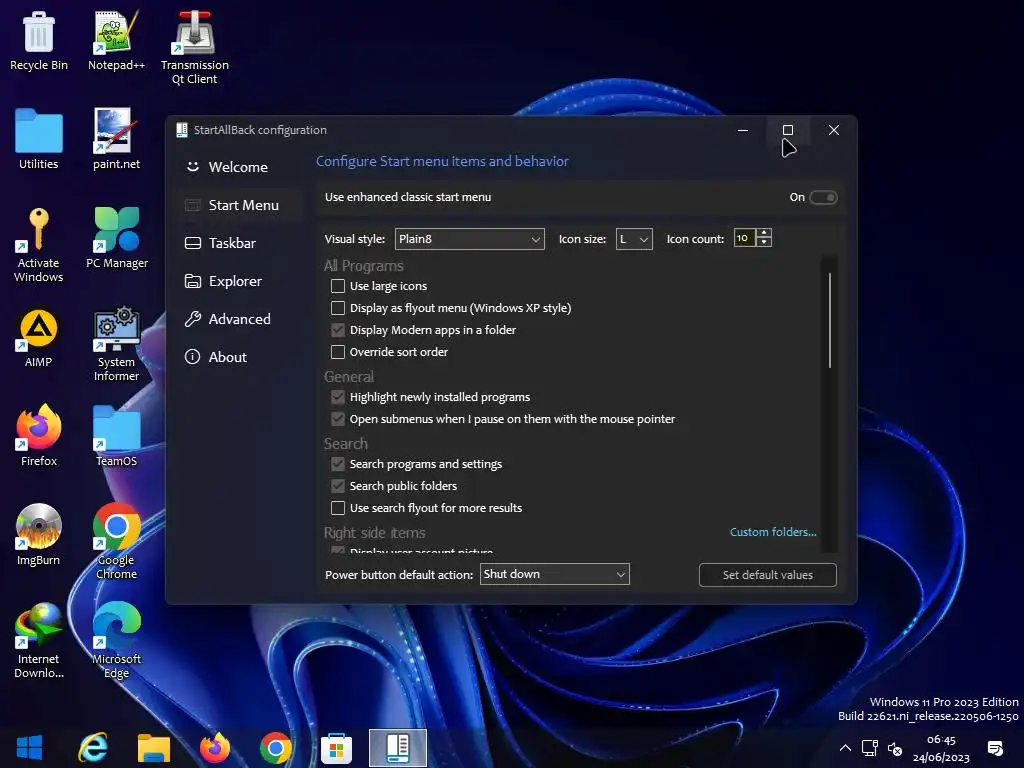
Task: Click the settings list vertical scrollbar
Action: pos(829,320)
